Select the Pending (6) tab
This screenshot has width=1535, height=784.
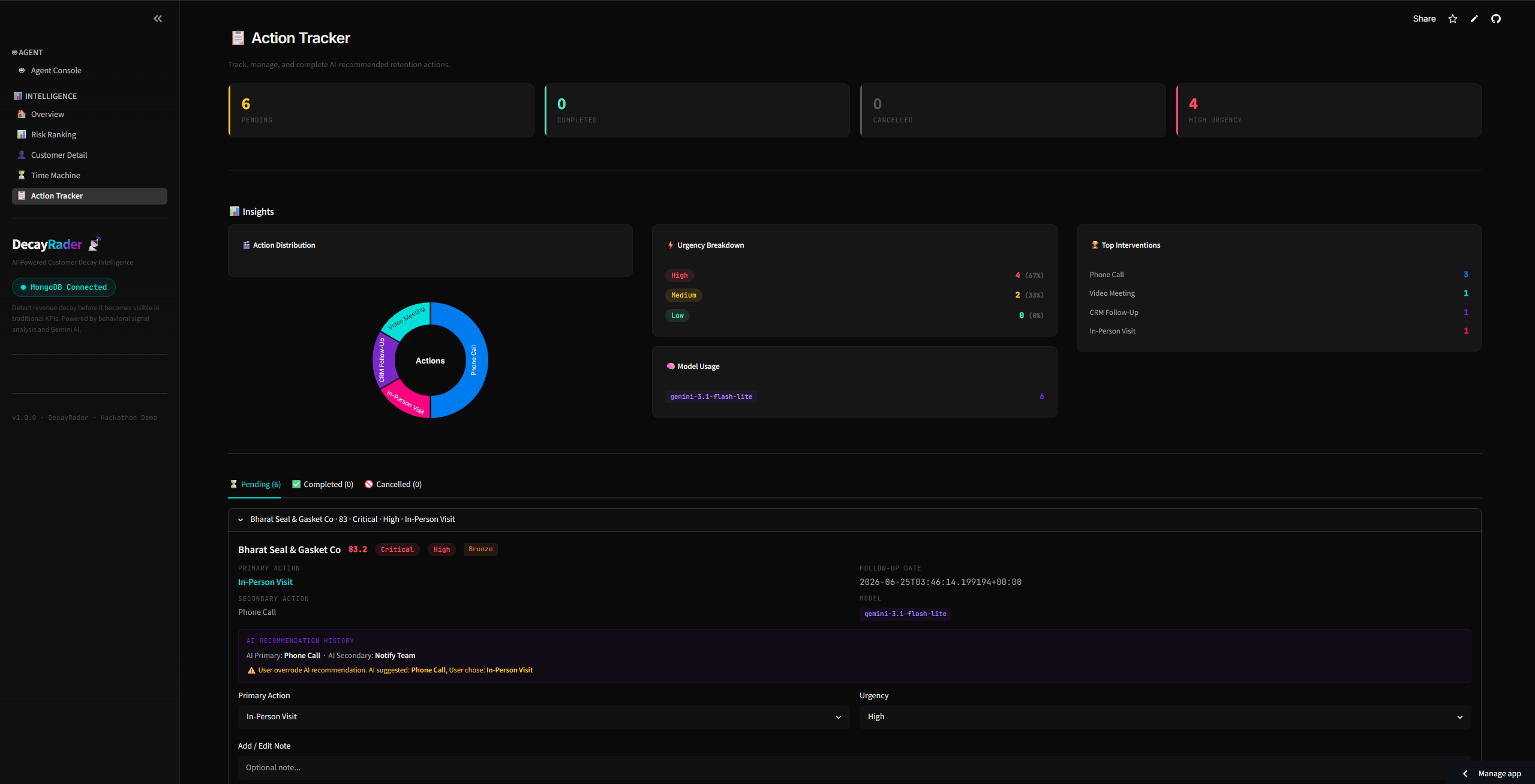[x=255, y=484]
